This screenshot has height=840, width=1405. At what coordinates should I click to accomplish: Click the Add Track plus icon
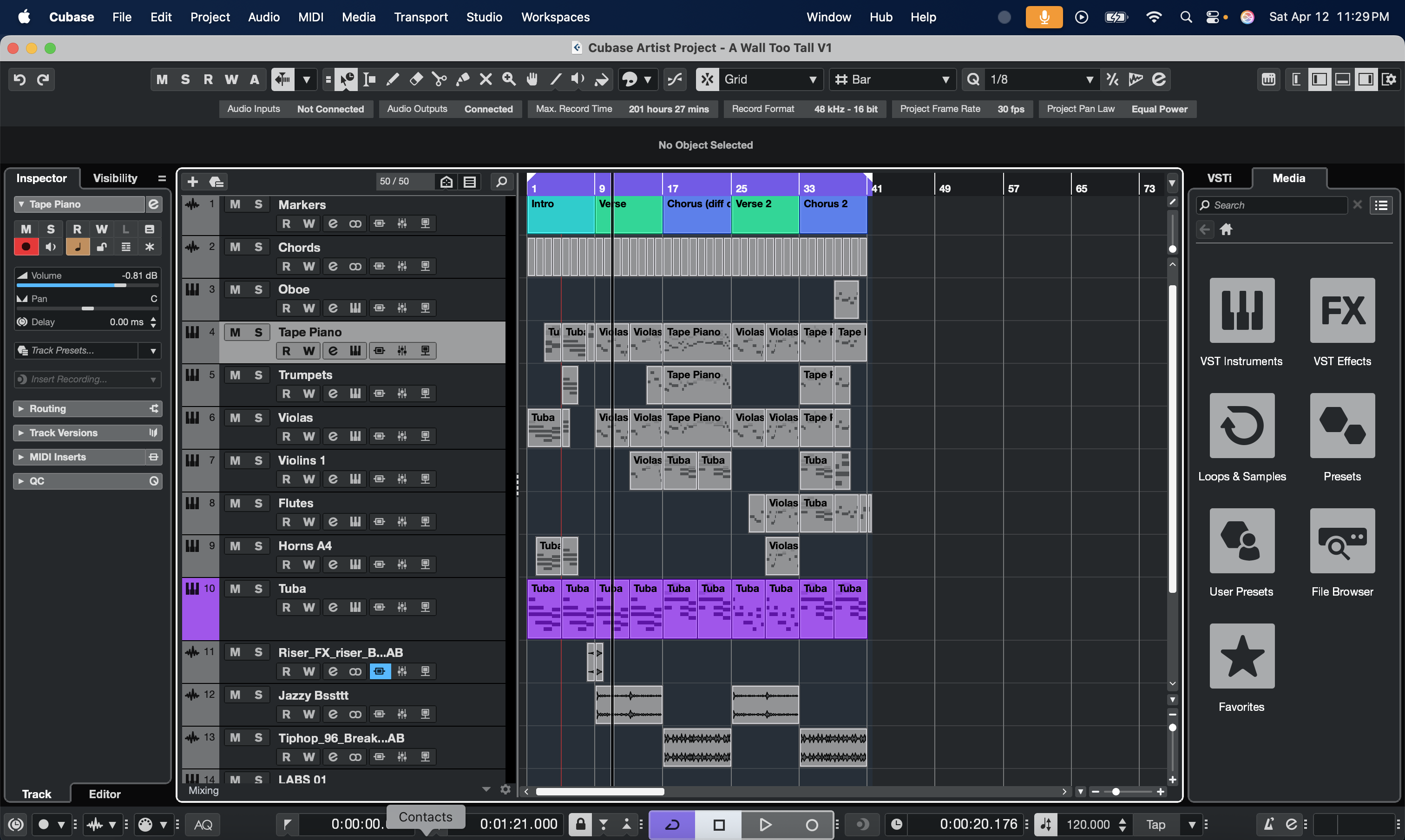[x=192, y=182]
